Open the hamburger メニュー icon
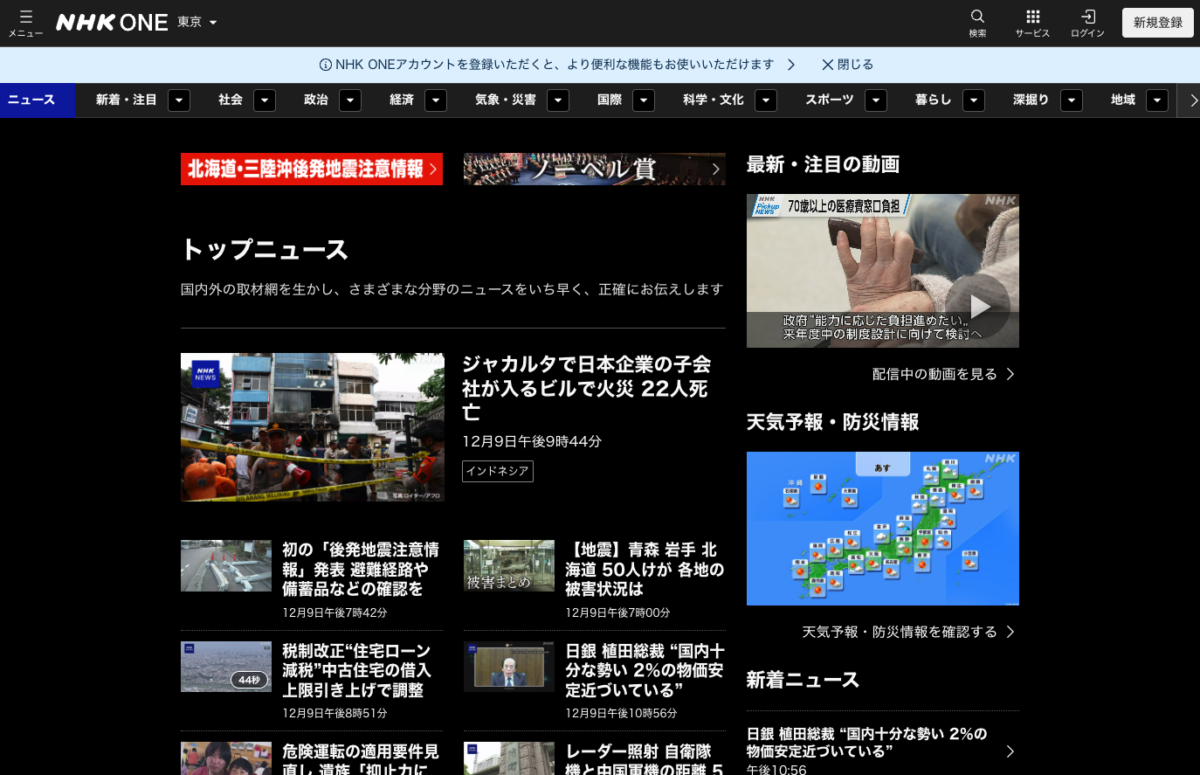Screen dimensions: 1200x775 pos(25,21)
